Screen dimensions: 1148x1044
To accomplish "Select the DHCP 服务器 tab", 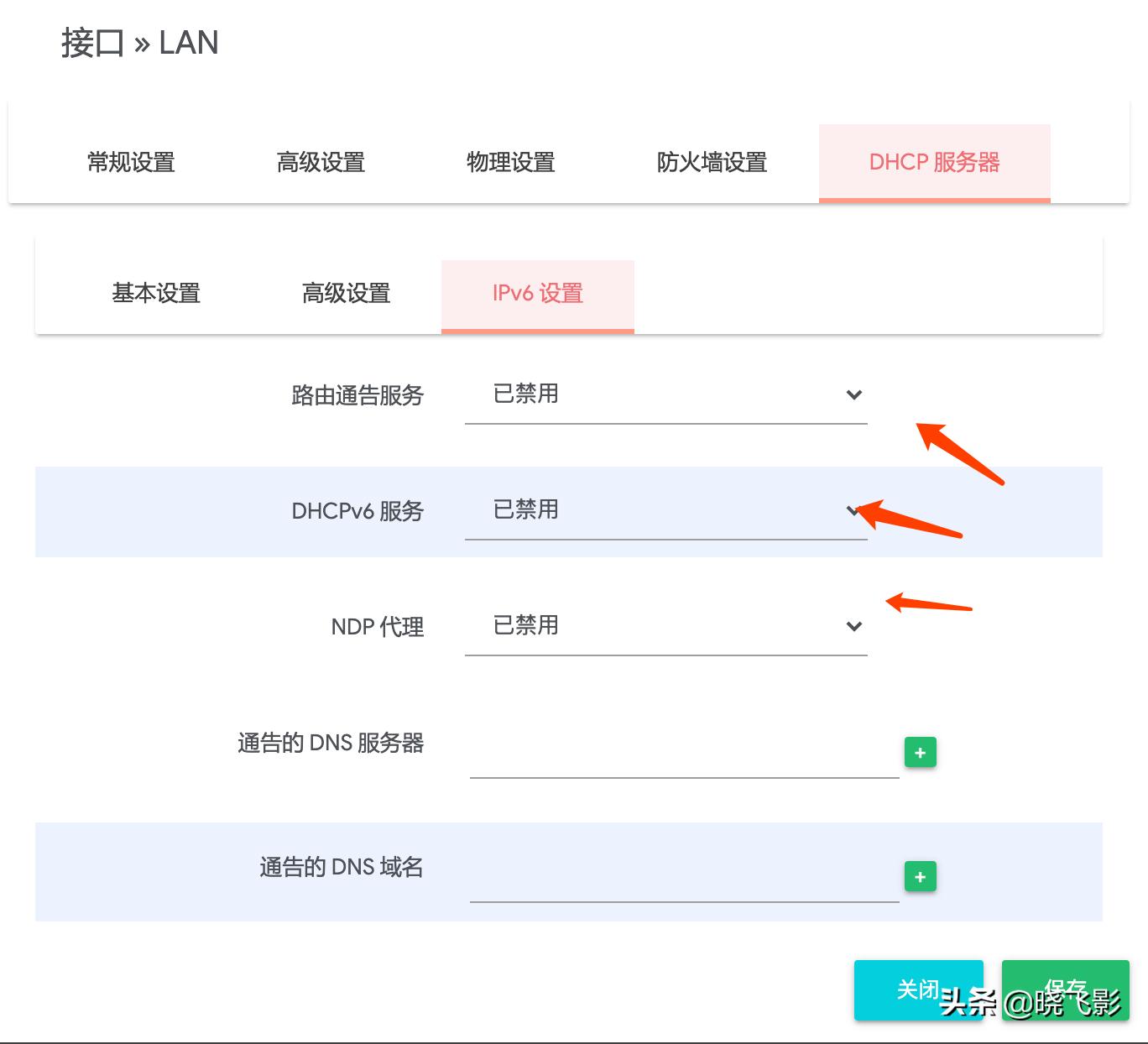I will pos(934,162).
